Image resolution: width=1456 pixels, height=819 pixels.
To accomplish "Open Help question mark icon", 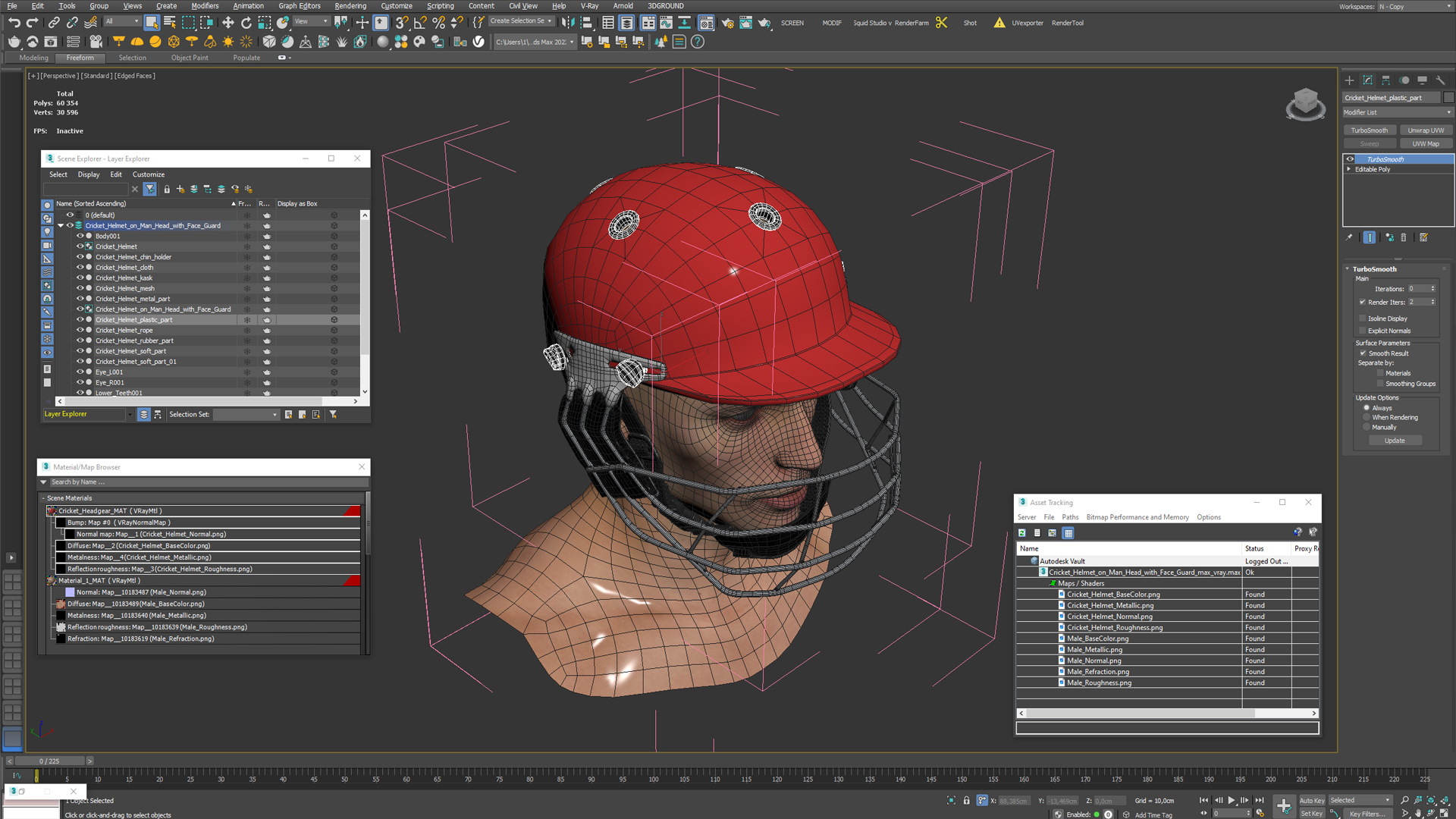I will (698, 42).
